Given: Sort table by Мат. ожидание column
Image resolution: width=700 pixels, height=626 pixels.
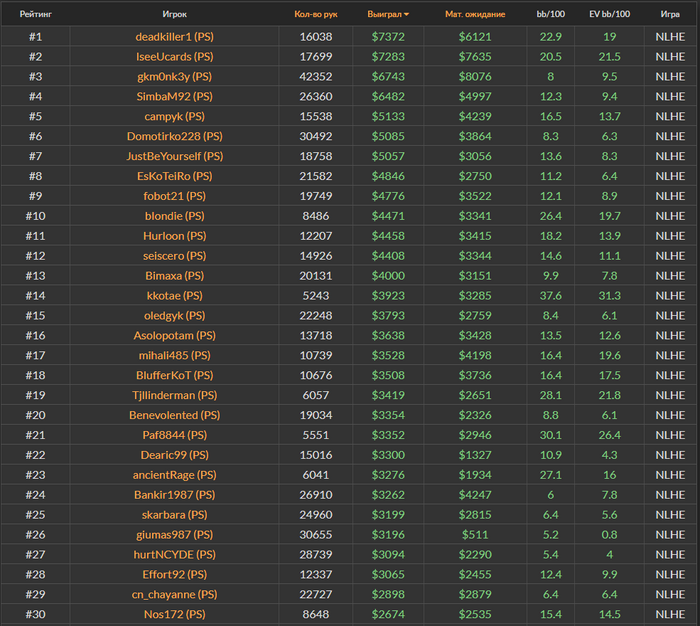Looking at the screenshot, I should (475, 15).
